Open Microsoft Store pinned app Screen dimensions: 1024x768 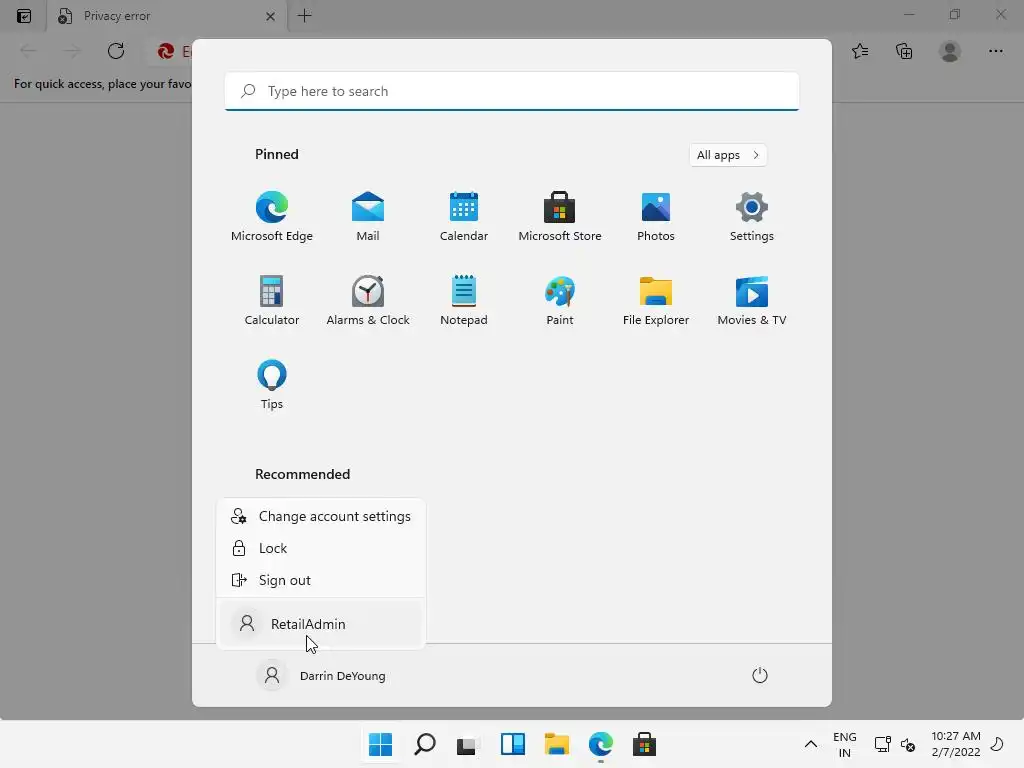pyautogui.click(x=560, y=217)
